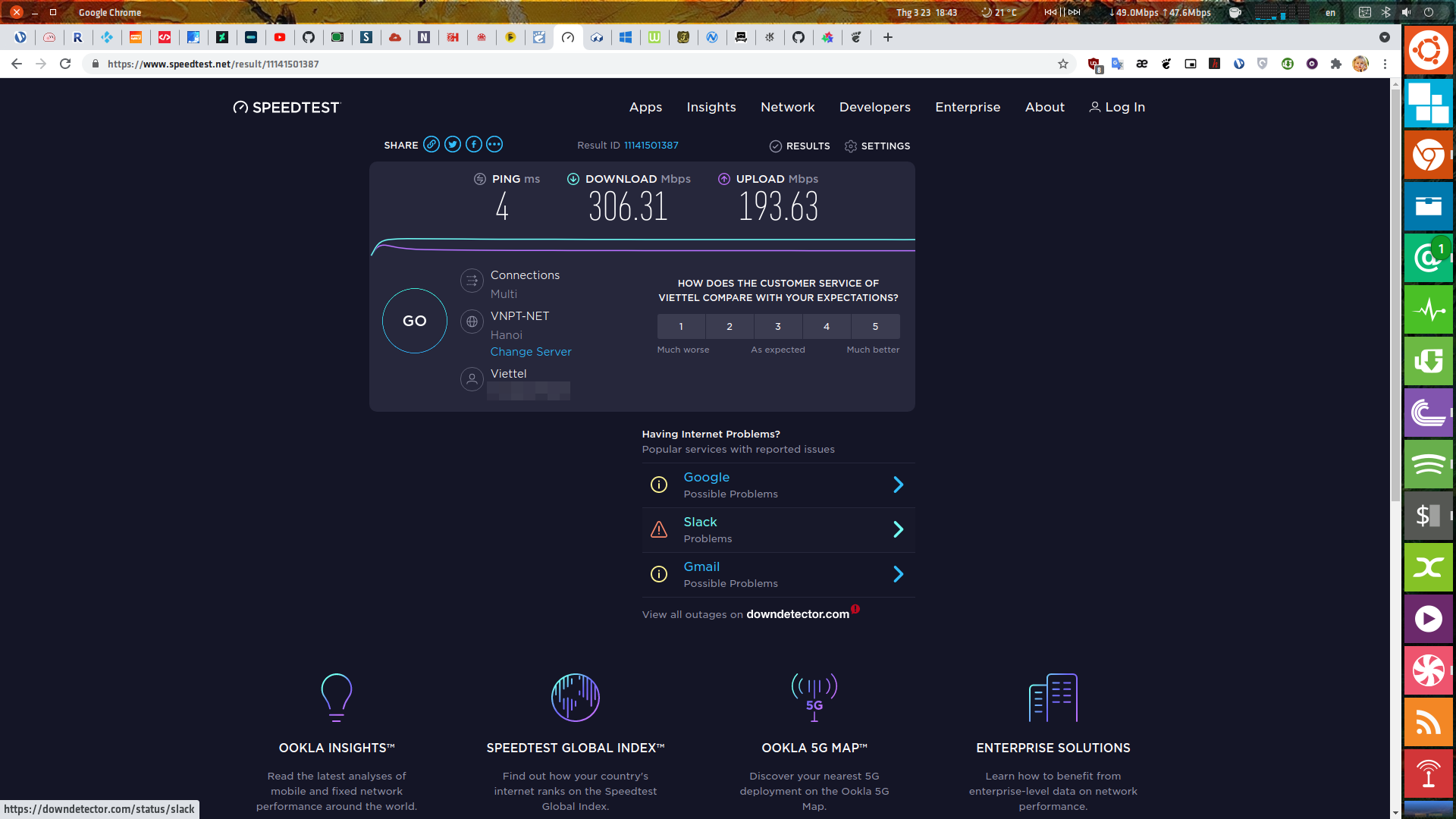Open the system monitor in the dock

tap(1429, 309)
